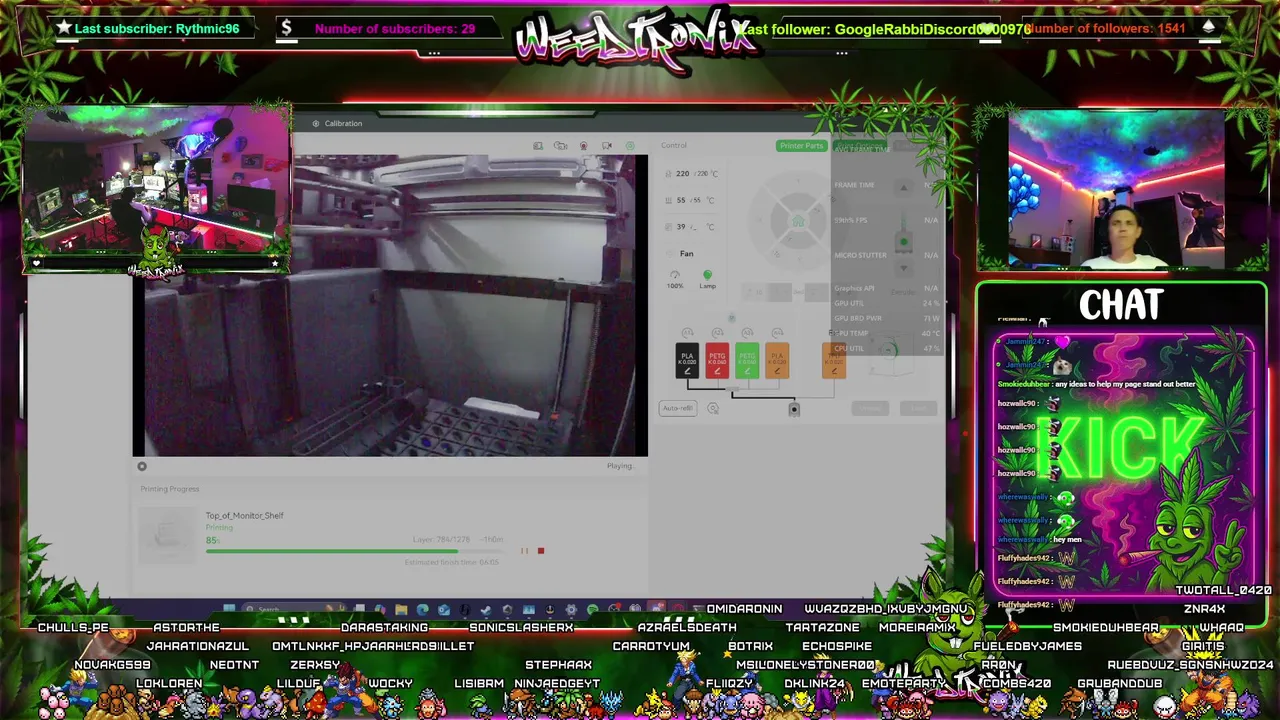Click the room webcam thumbnail
This screenshot has height=720, width=1280.
(x=156, y=188)
